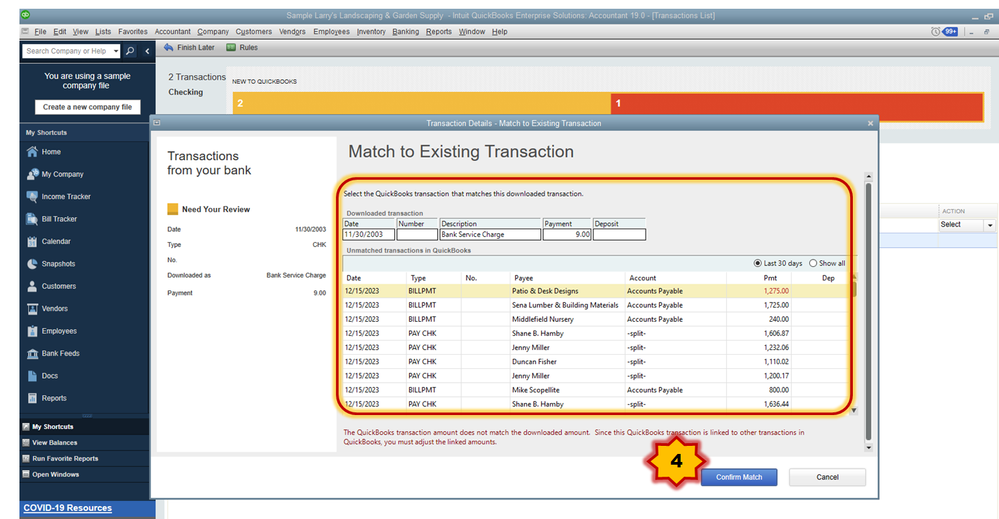Click the downloaded transaction Deposit field

click(619, 234)
